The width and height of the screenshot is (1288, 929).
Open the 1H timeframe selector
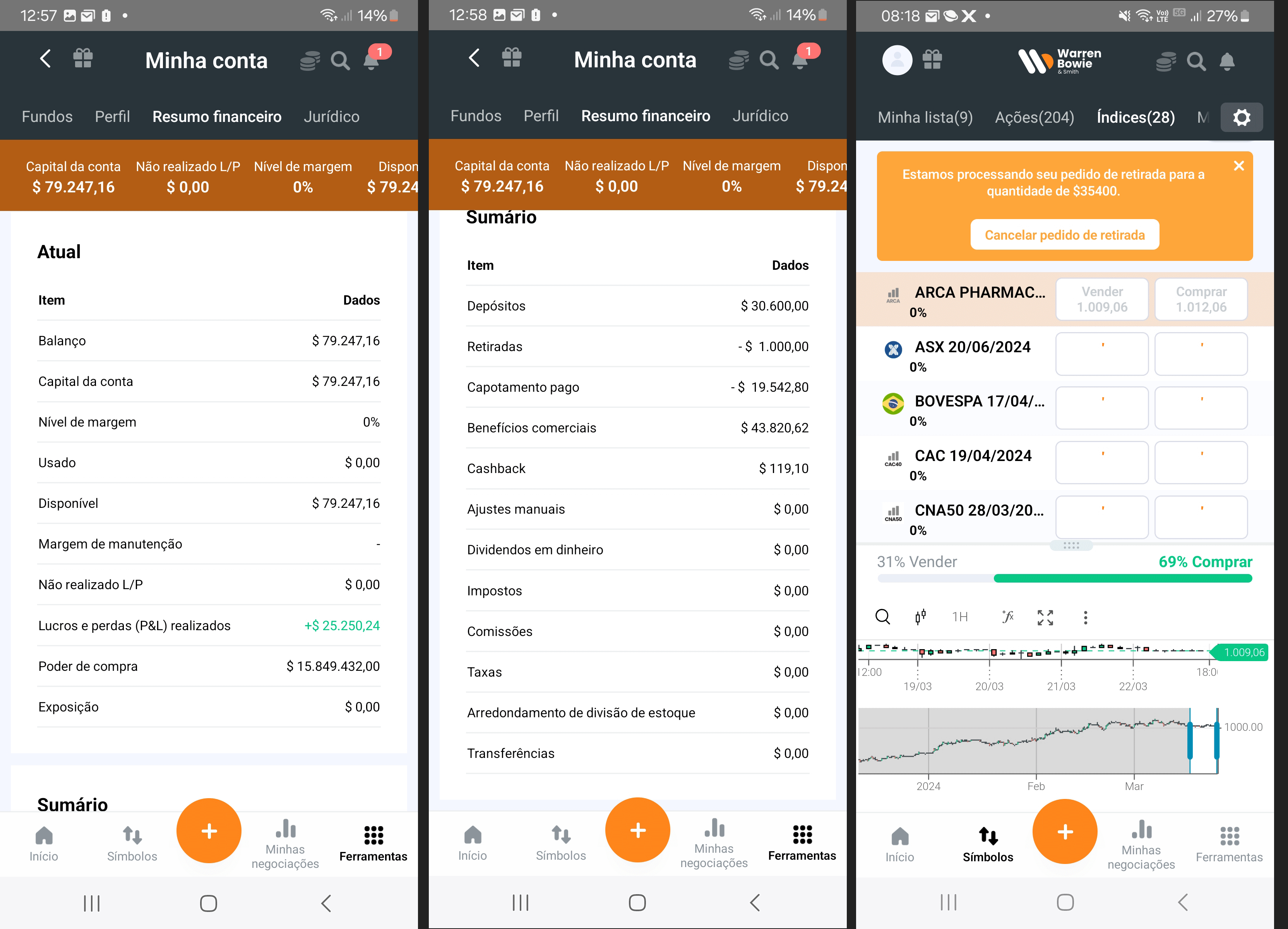click(x=960, y=617)
